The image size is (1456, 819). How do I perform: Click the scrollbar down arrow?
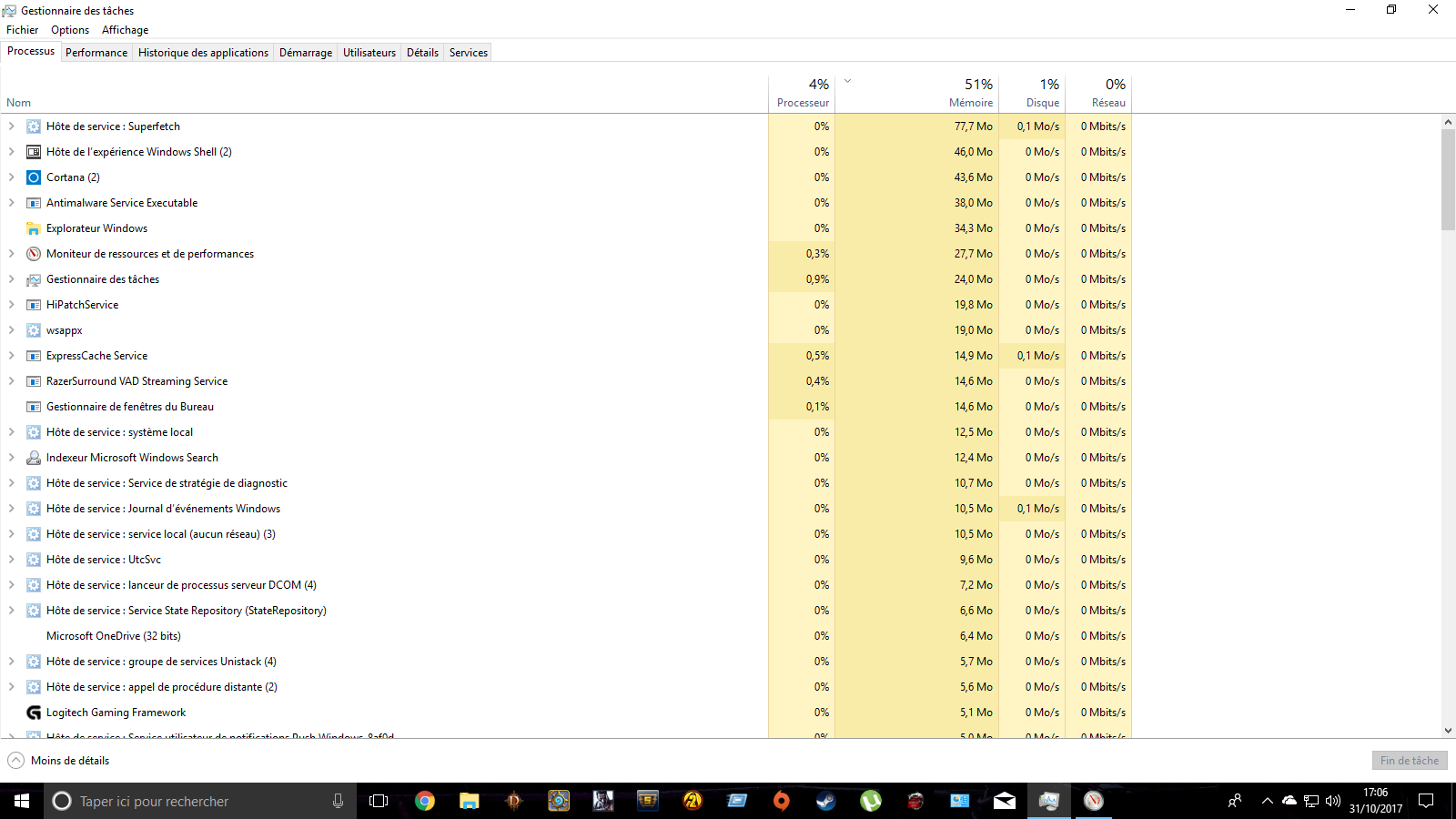coord(1448,731)
